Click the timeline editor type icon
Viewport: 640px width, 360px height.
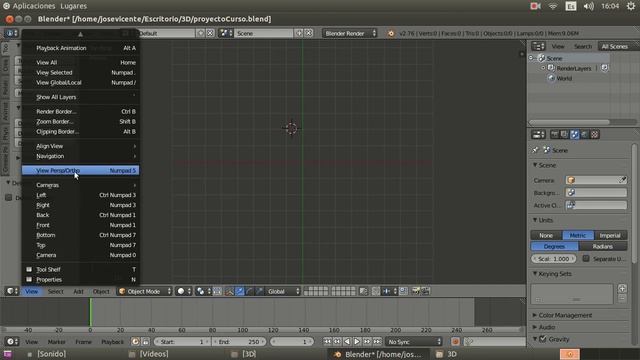(x=12, y=342)
